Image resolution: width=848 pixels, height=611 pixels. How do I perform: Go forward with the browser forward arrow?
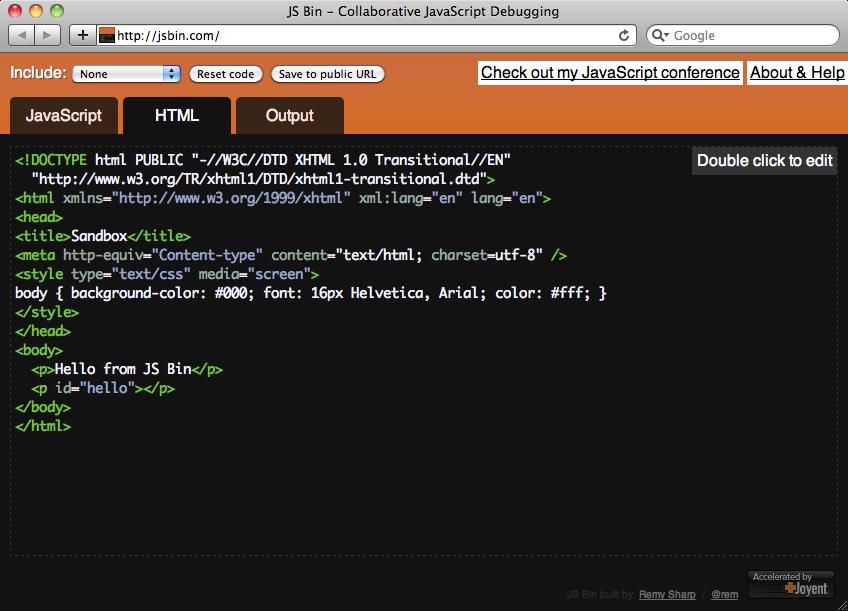[48, 36]
